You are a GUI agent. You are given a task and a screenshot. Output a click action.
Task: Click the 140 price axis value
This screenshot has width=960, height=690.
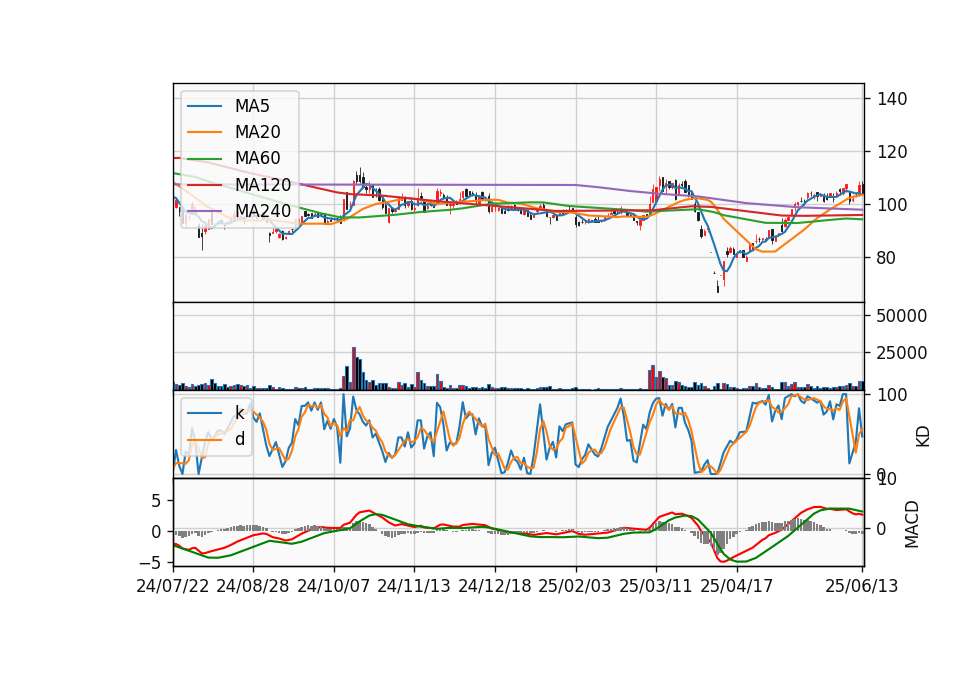(x=891, y=99)
